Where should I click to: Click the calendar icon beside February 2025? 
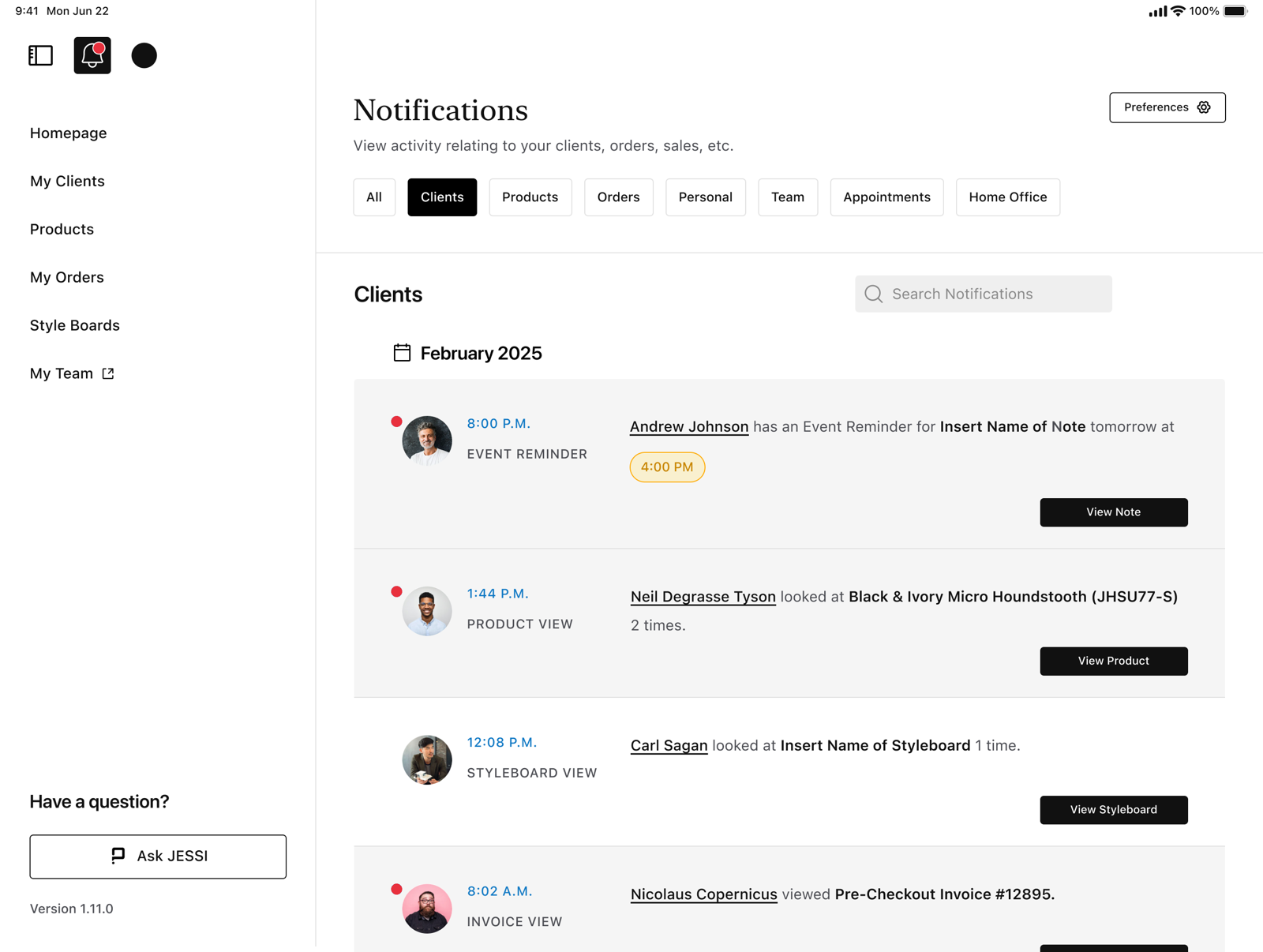coord(402,353)
